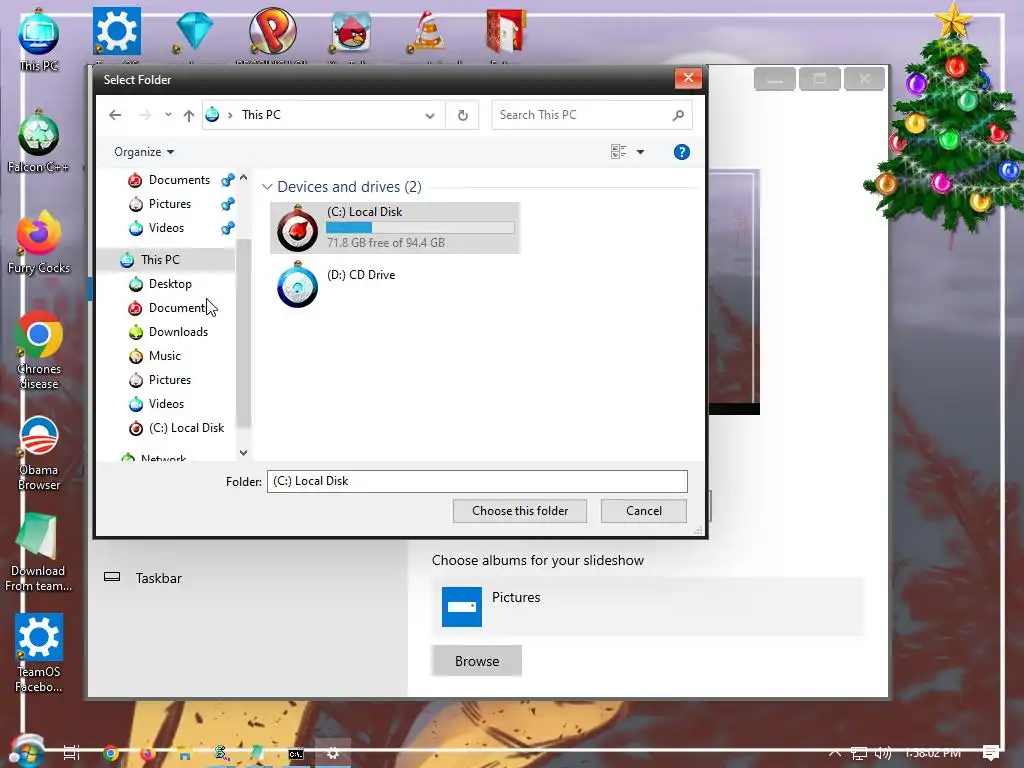Click This PC in the address bar
This screenshot has height=768, width=1024.
coord(261,115)
